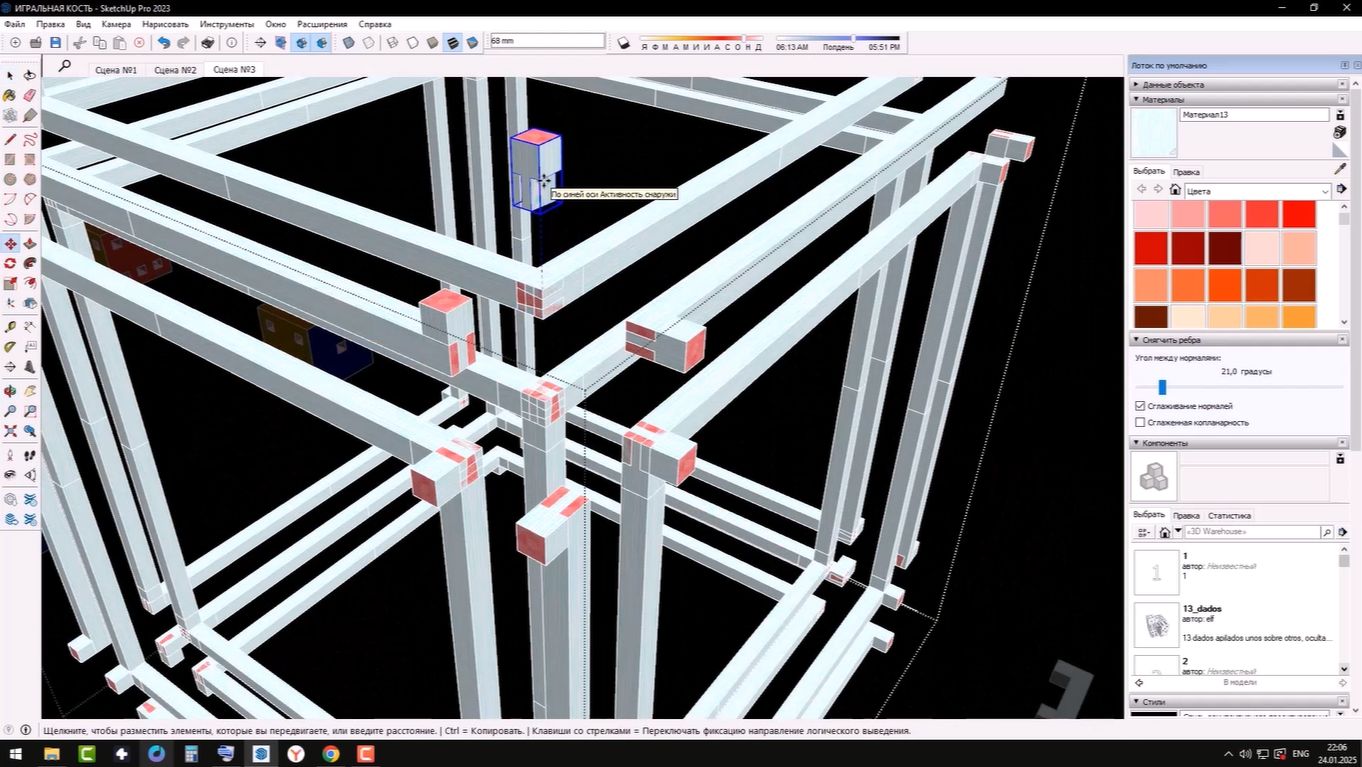
Task: Click the normals angle slider handle
Action: click(1162, 387)
